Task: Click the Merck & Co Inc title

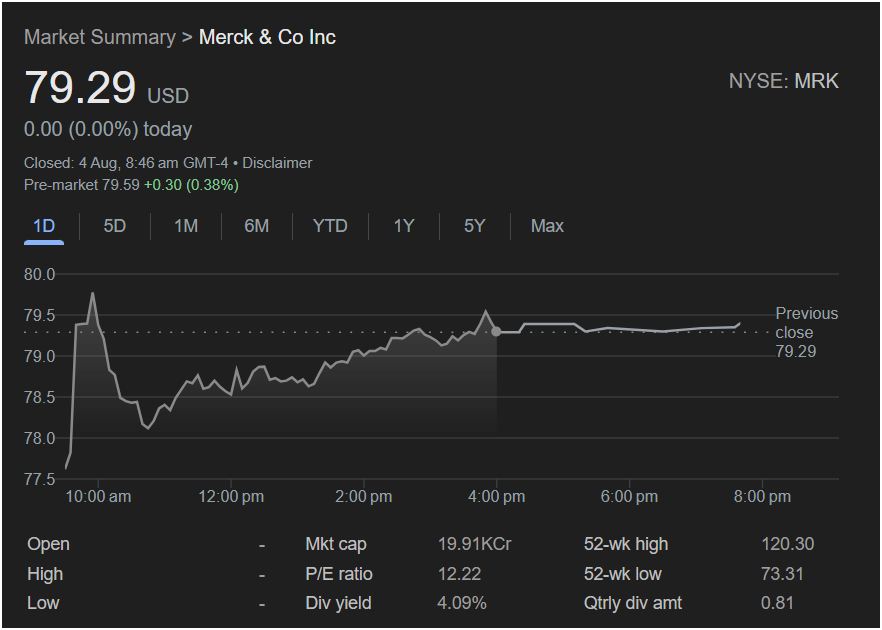Action: (267, 37)
